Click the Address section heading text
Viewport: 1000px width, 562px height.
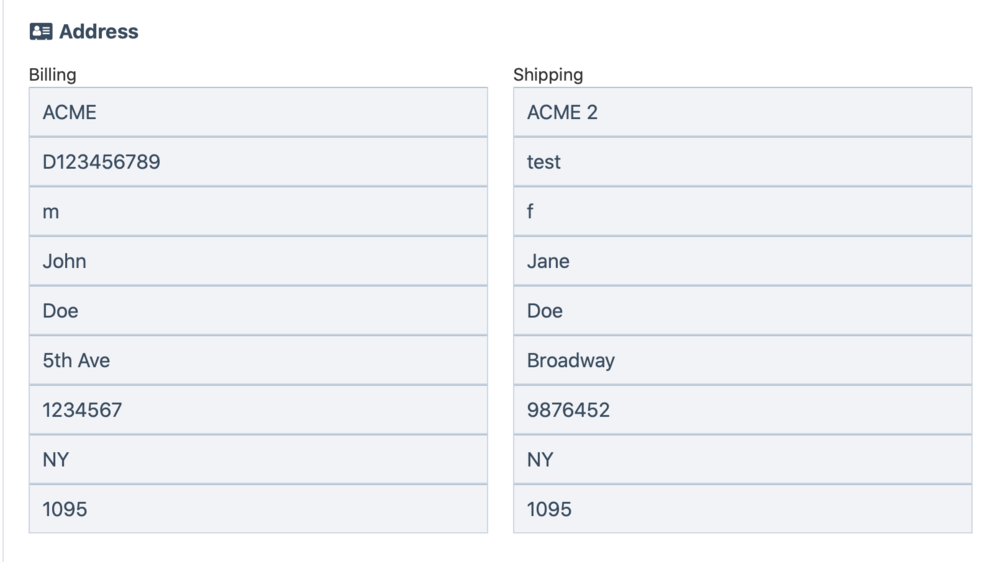pos(98,32)
